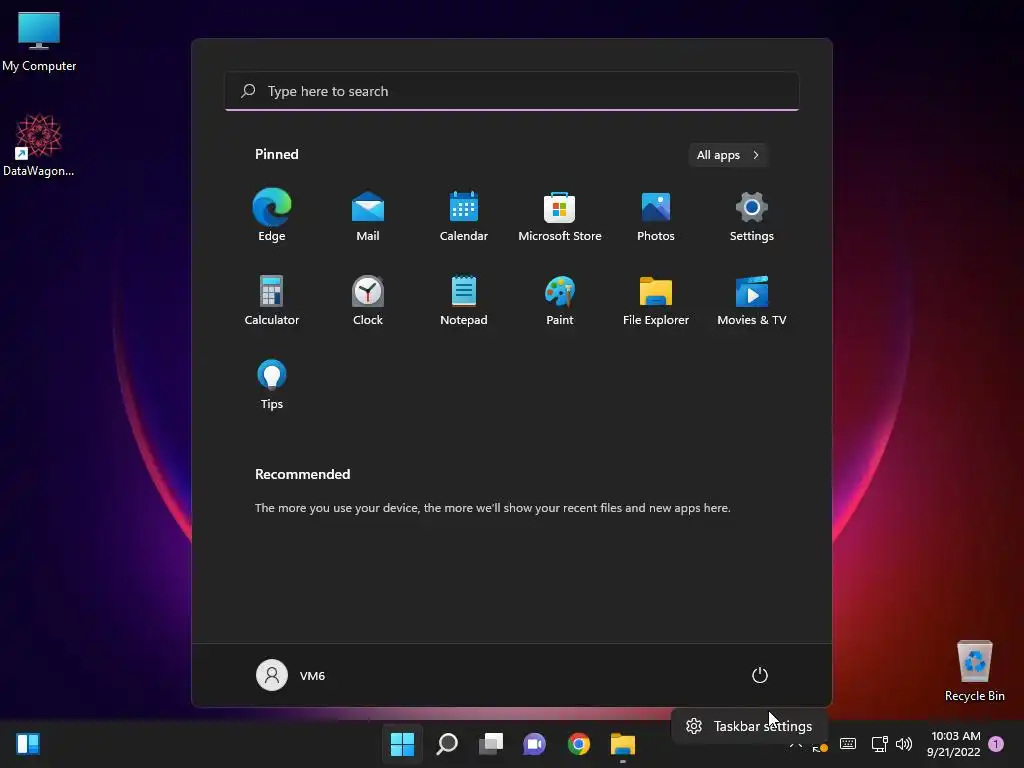Expand the All apps list

728,155
